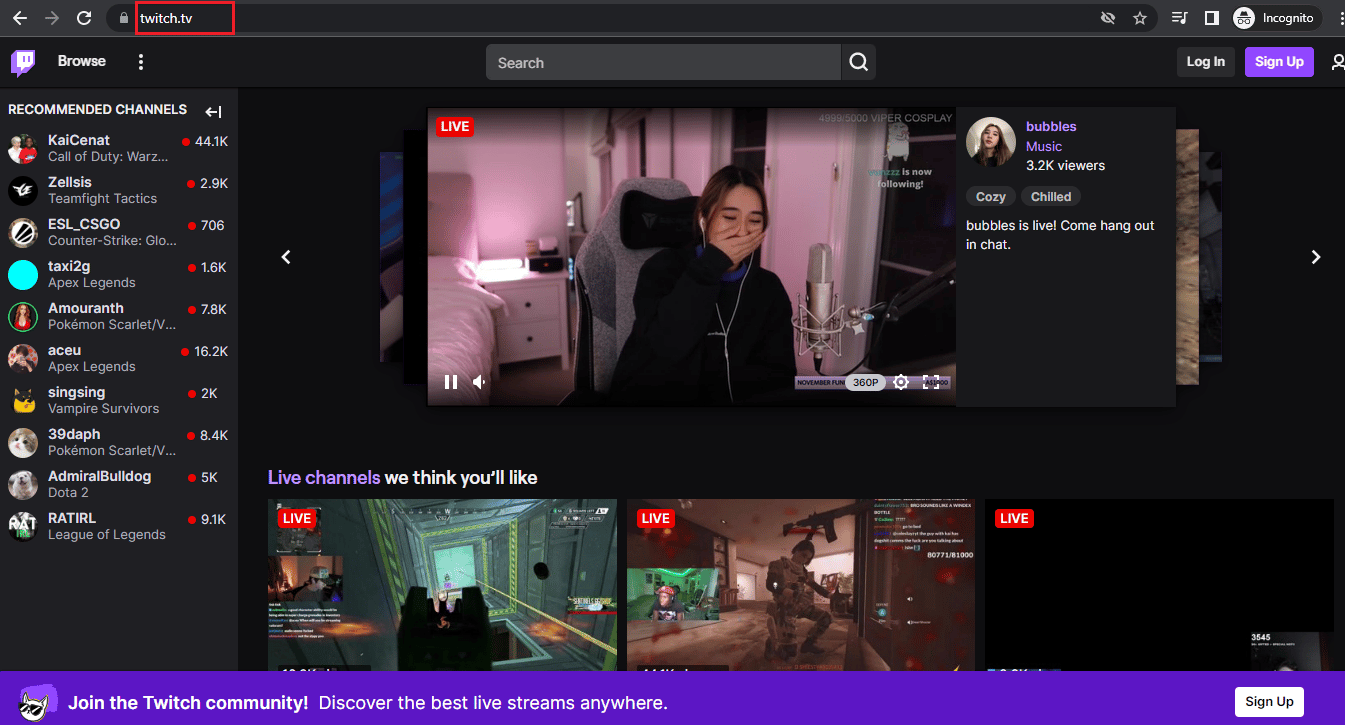Click the Twitch logo home icon
The height and width of the screenshot is (725, 1345).
point(23,62)
